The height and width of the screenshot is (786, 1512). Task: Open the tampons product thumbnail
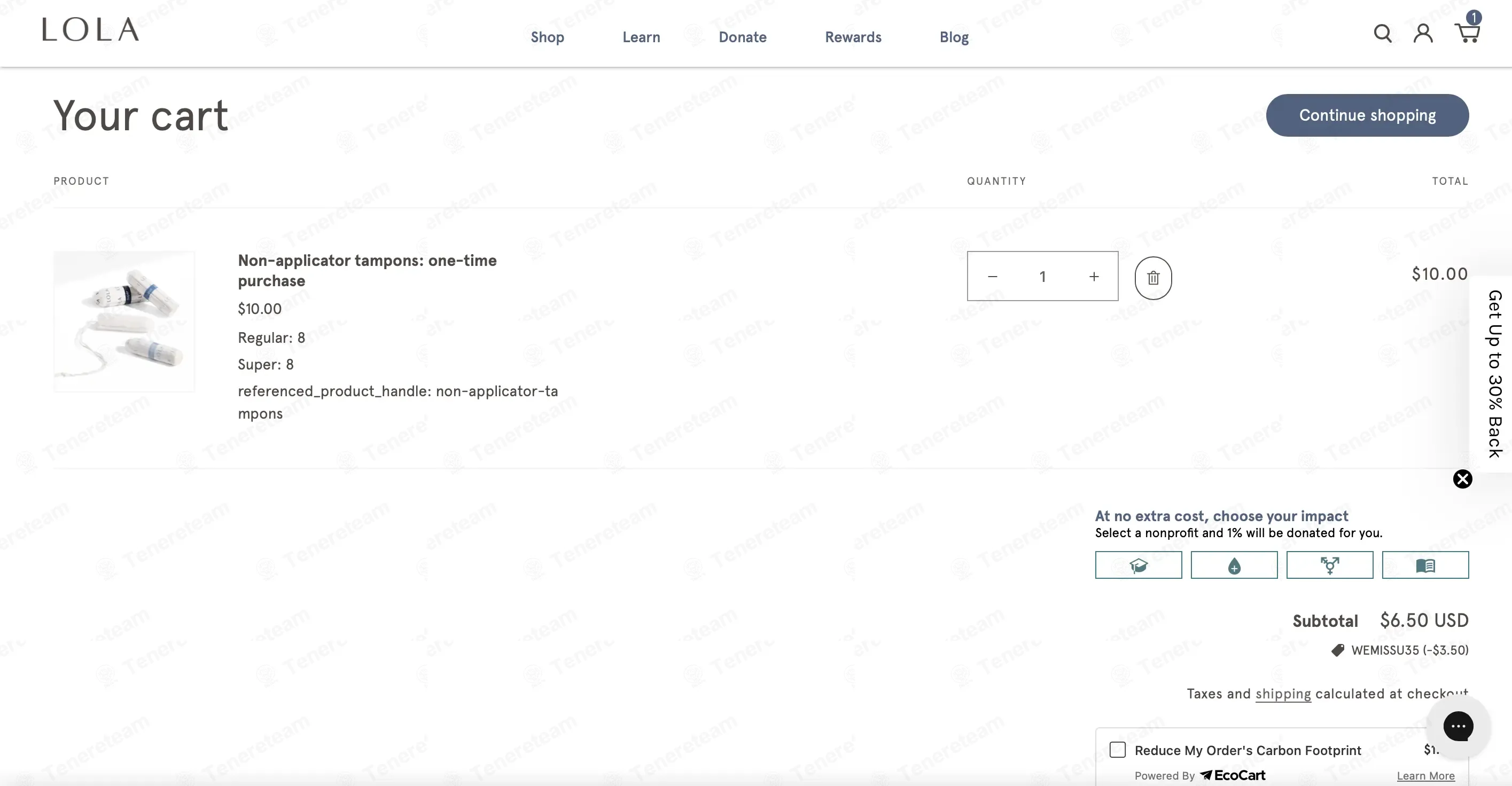coord(124,321)
